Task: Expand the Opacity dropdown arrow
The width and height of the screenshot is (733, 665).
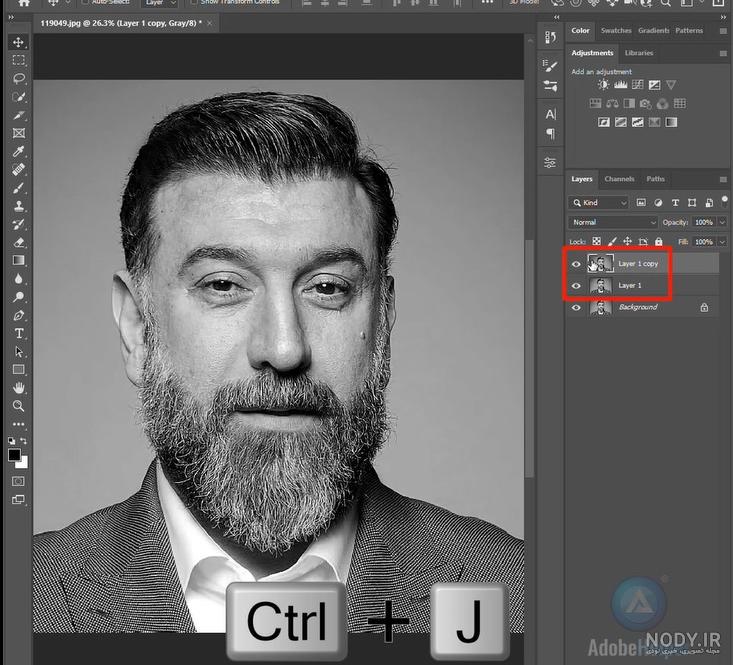Action: (723, 222)
